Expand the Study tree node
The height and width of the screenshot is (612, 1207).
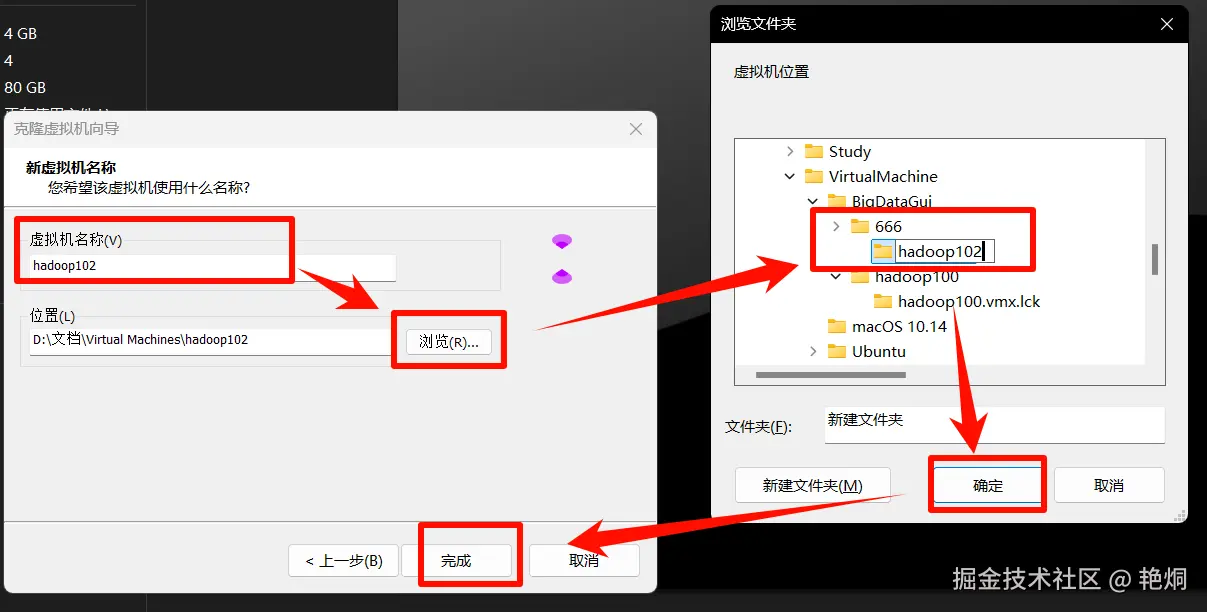(790, 151)
